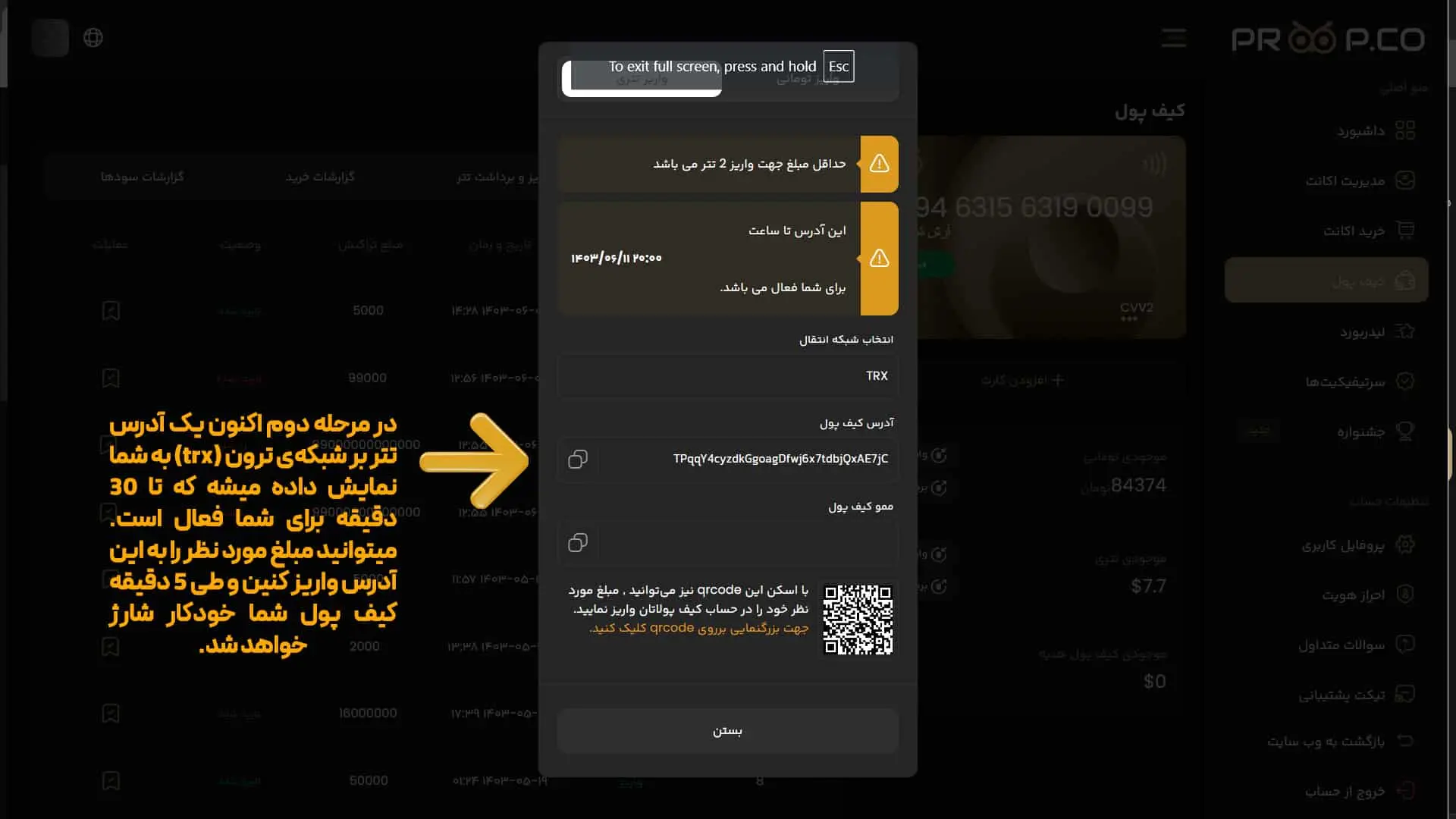Open احراز هویت sidebar icon
Image resolution: width=1456 pixels, height=819 pixels.
pos(1405,595)
